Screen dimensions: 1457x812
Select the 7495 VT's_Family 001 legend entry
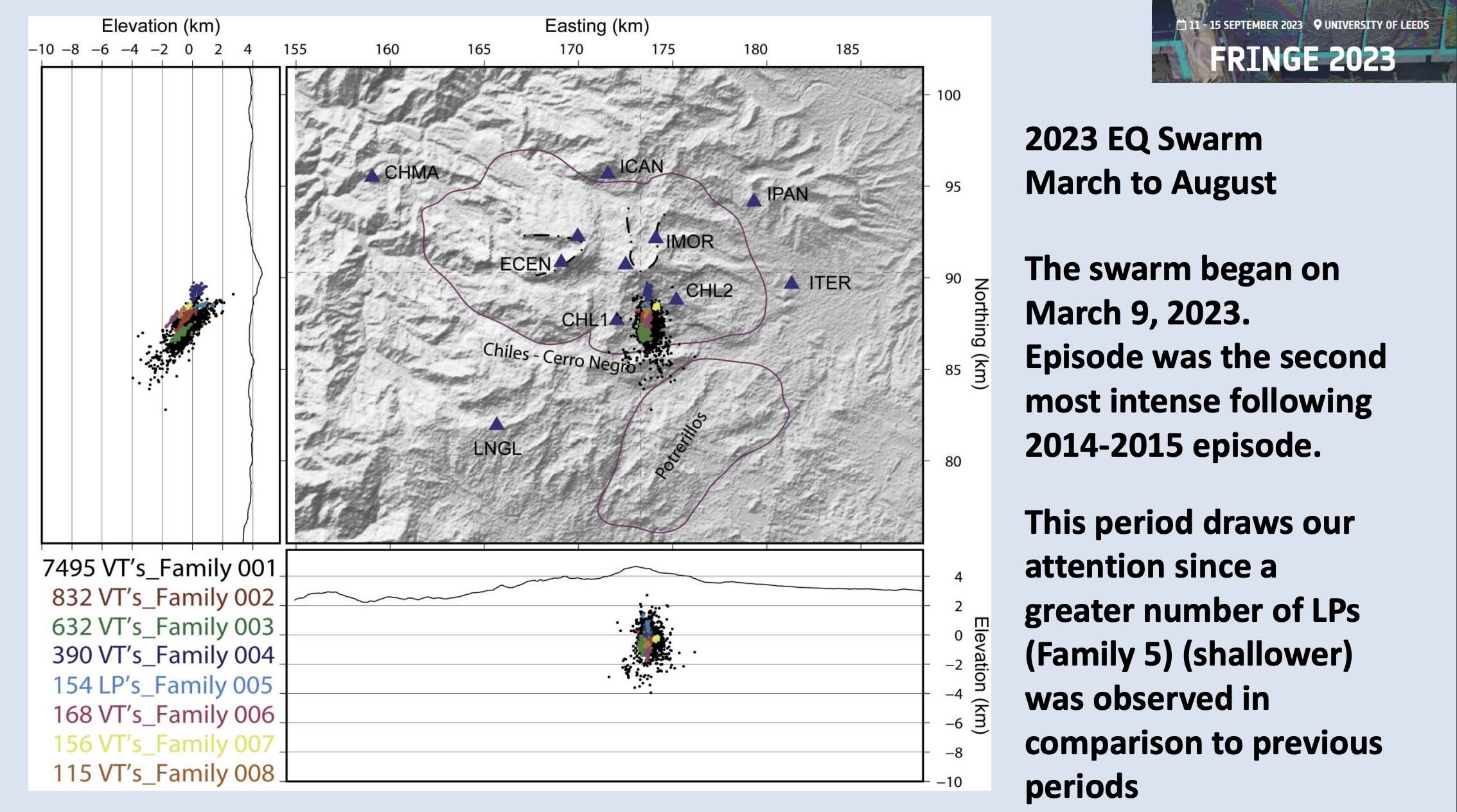click(159, 568)
